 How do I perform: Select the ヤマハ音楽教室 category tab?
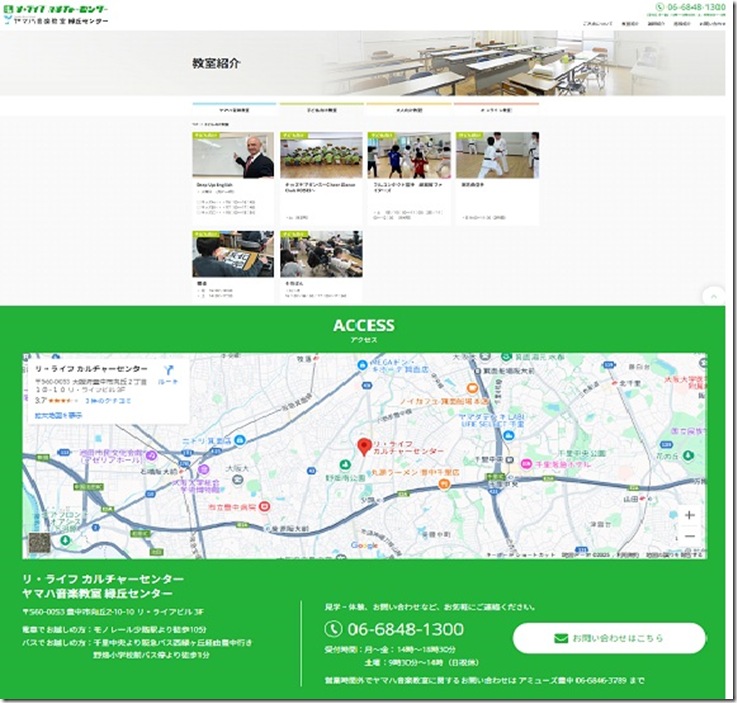coord(235,107)
